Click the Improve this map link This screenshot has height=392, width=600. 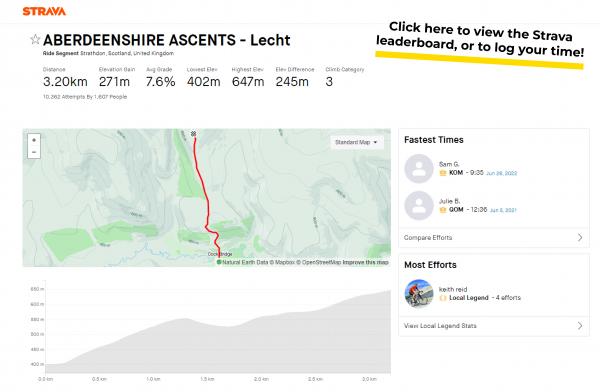365,262
